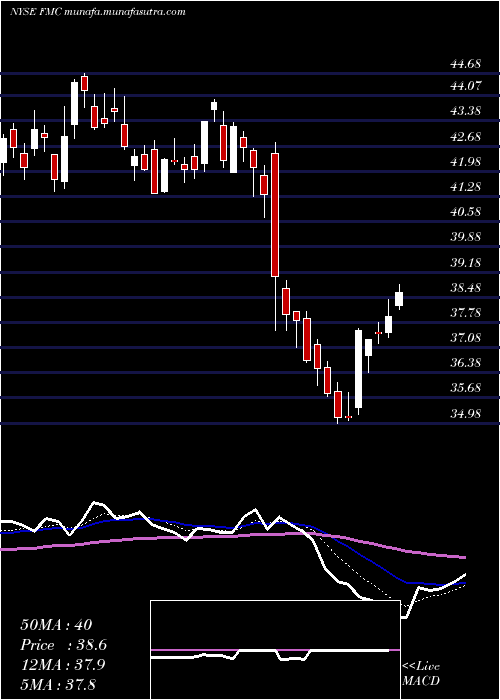Select the 37.78 price axis label
Image resolution: width=500 pixels, height=700 pixels.
point(466,312)
